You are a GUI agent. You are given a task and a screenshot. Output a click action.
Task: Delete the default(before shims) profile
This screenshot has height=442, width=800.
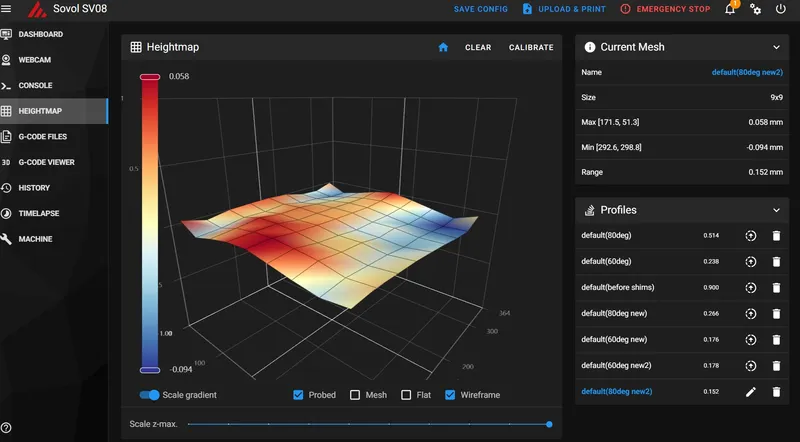click(776, 287)
